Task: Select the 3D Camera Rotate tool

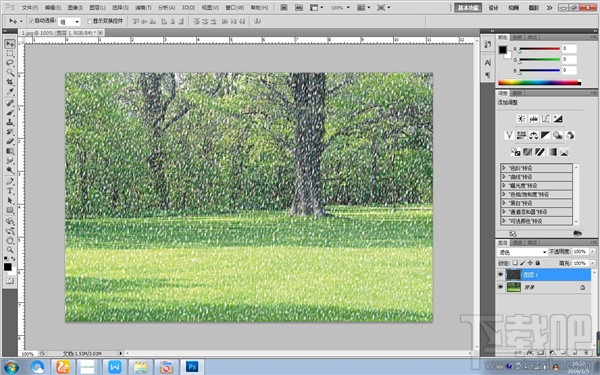Action: [10, 231]
